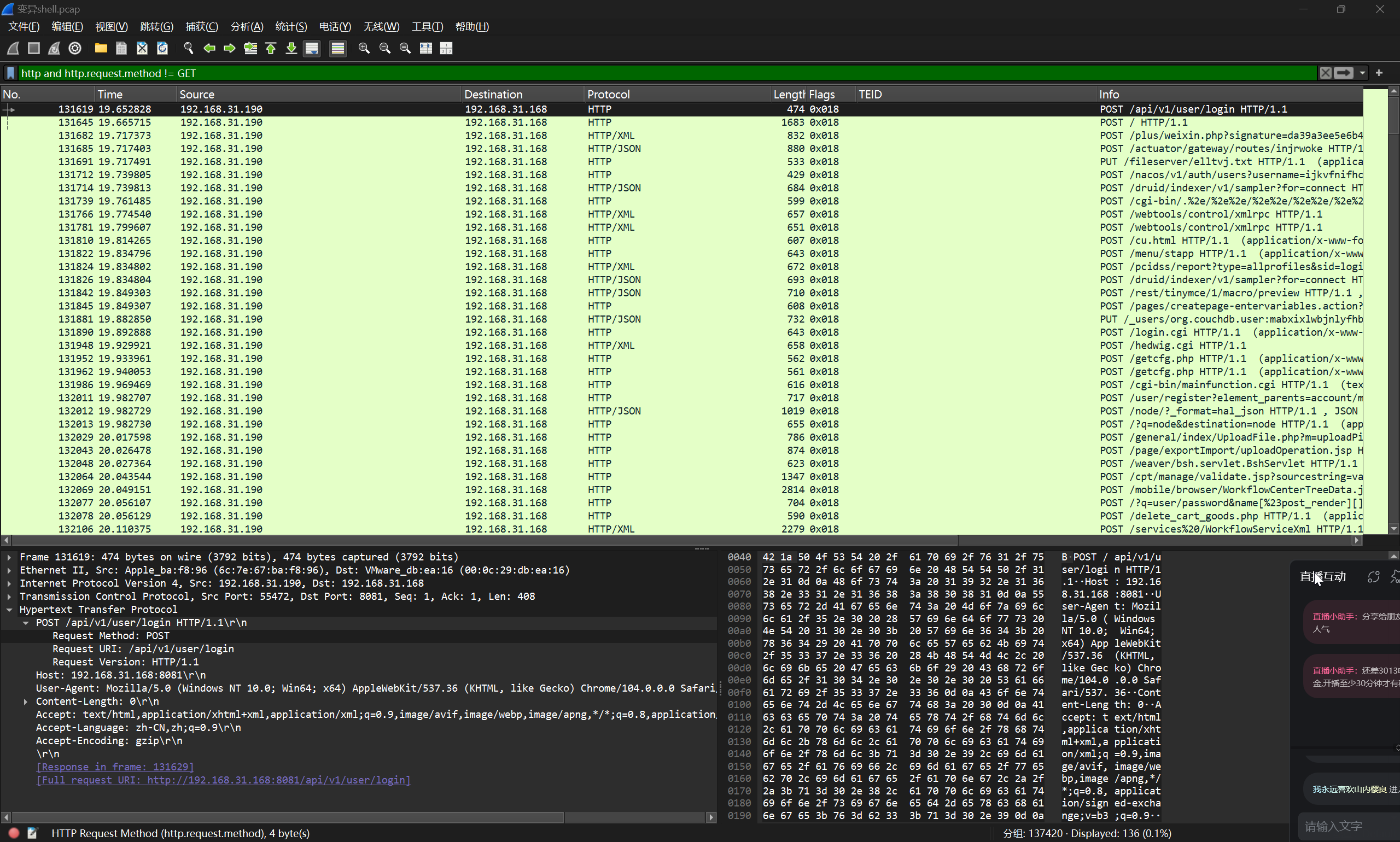The image size is (1400, 842).
Task: Toggle auto-scroll during live capture
Action: (312, 48)
